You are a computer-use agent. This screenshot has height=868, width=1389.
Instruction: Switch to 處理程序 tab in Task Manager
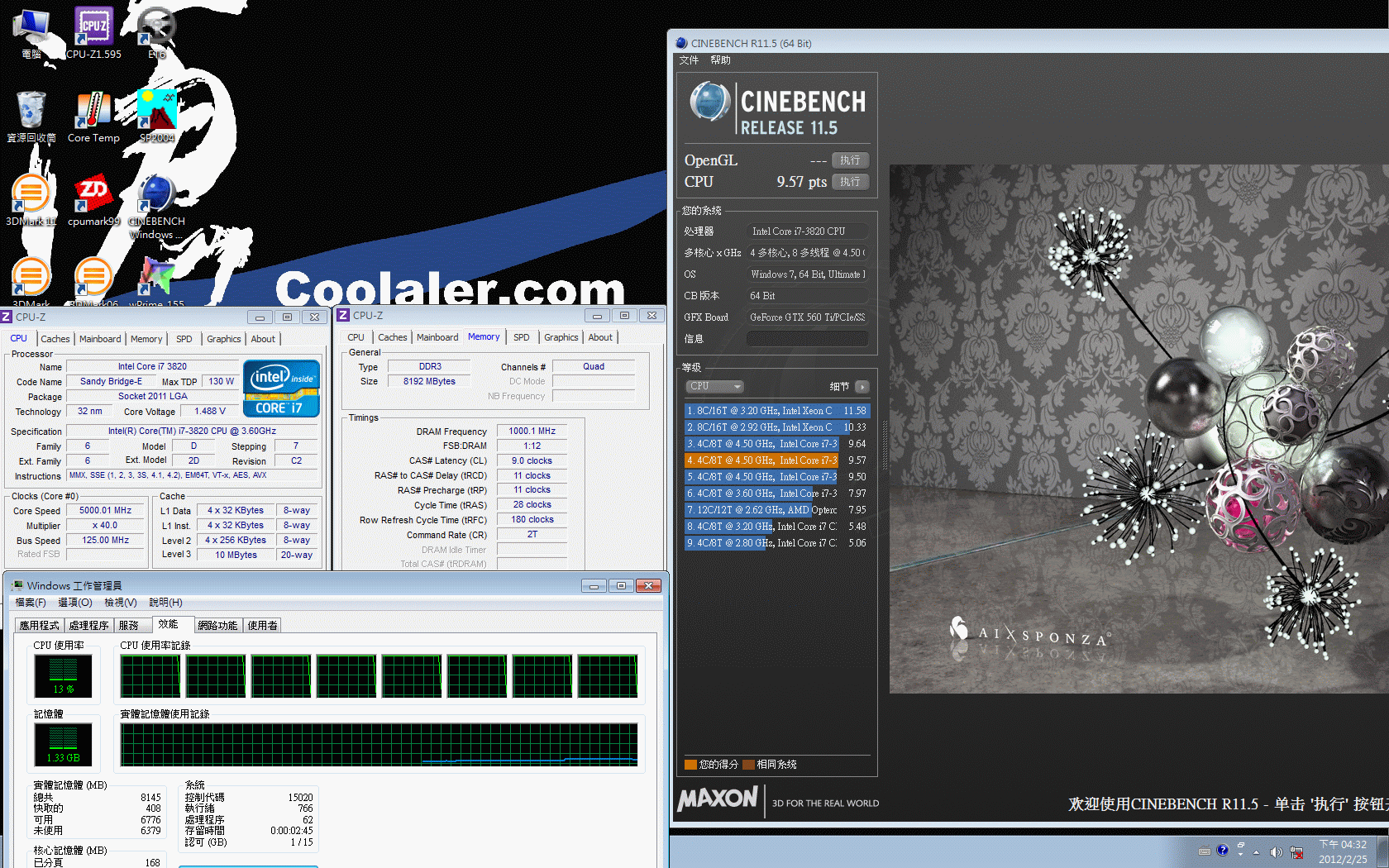click(x=88, y=625)
